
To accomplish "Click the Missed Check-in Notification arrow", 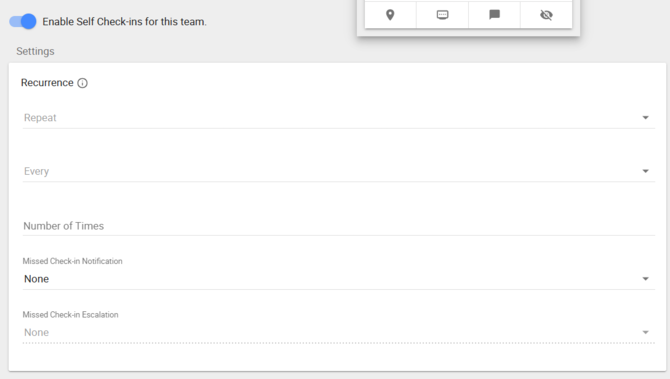I will point(645,279).
